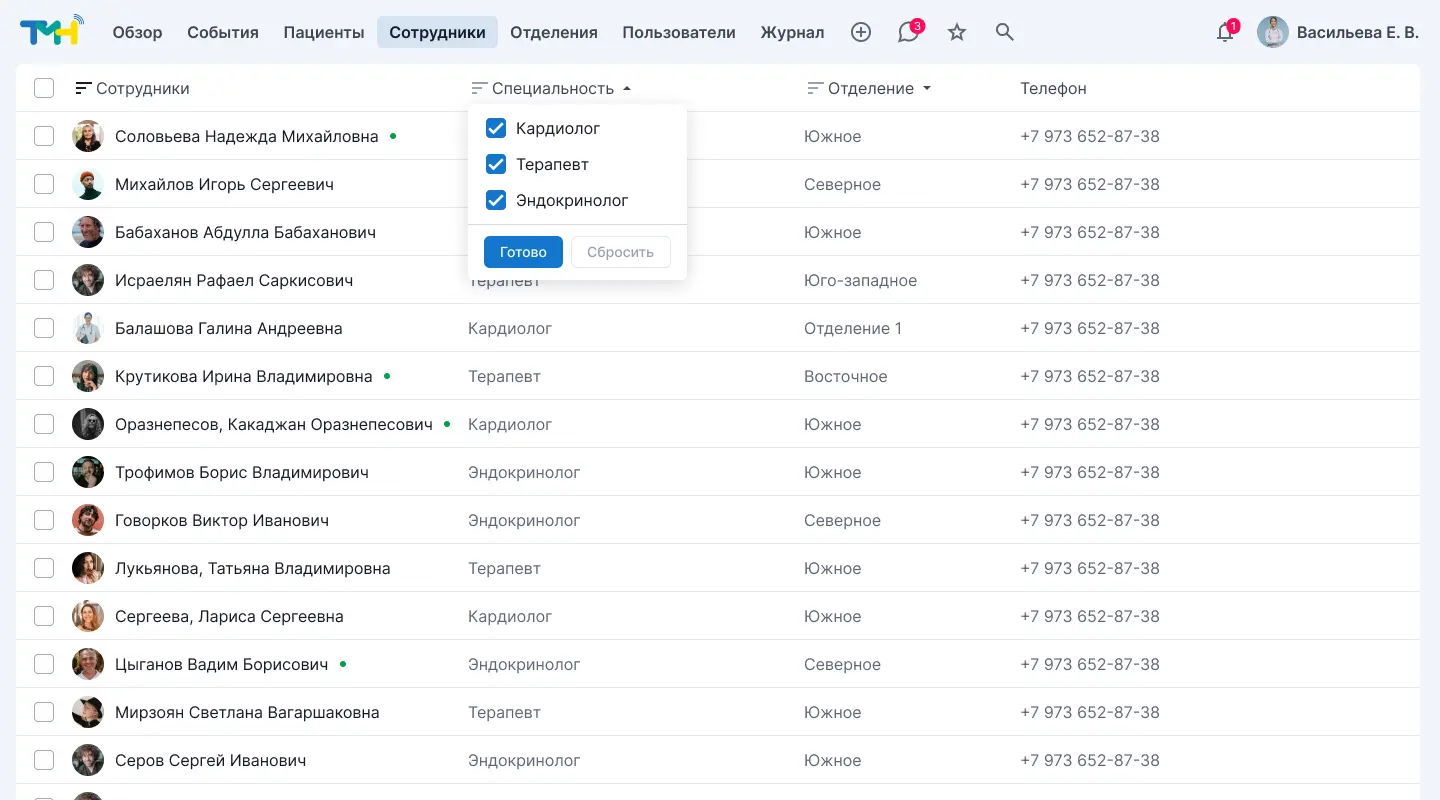Screen dimensions: 1440x800
Task: Click avatar of Цыганов Вадим Борисович
Action: click(x=88, y=664)
